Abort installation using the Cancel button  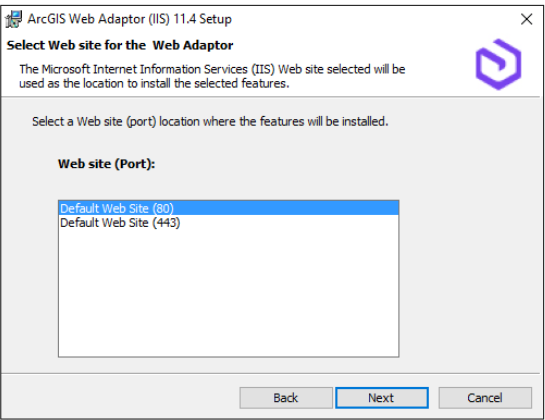[485, 398]
